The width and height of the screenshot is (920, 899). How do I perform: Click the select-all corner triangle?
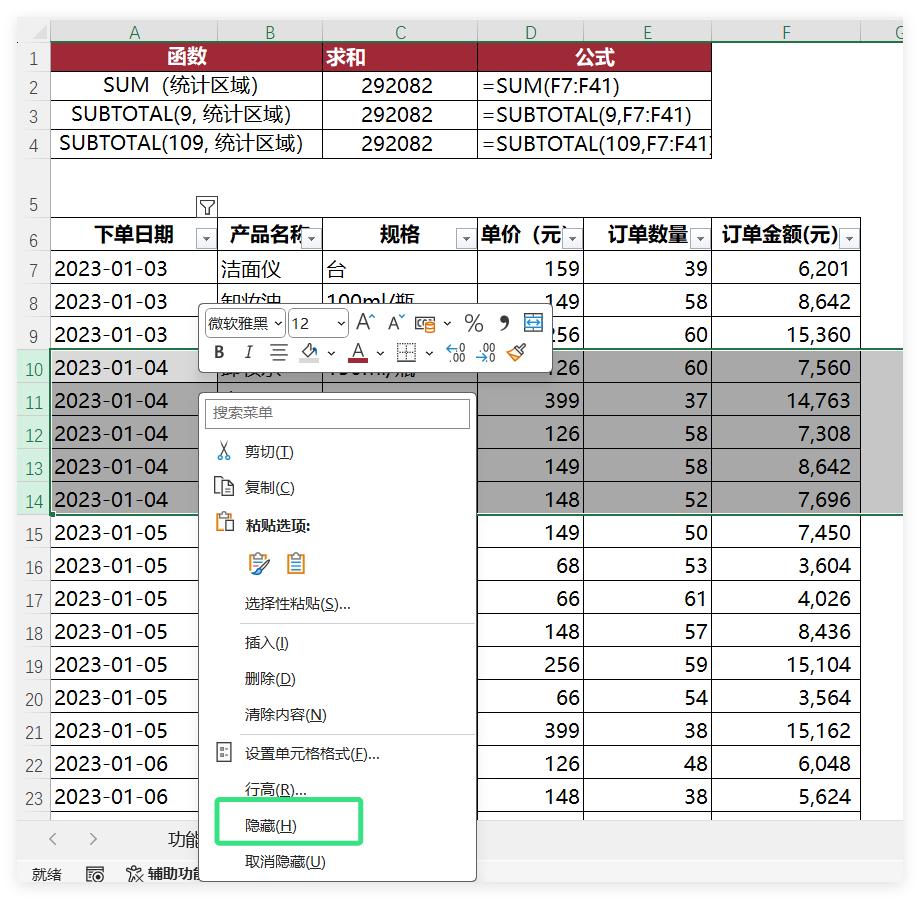pyautogui.click(x=39, y=32)
